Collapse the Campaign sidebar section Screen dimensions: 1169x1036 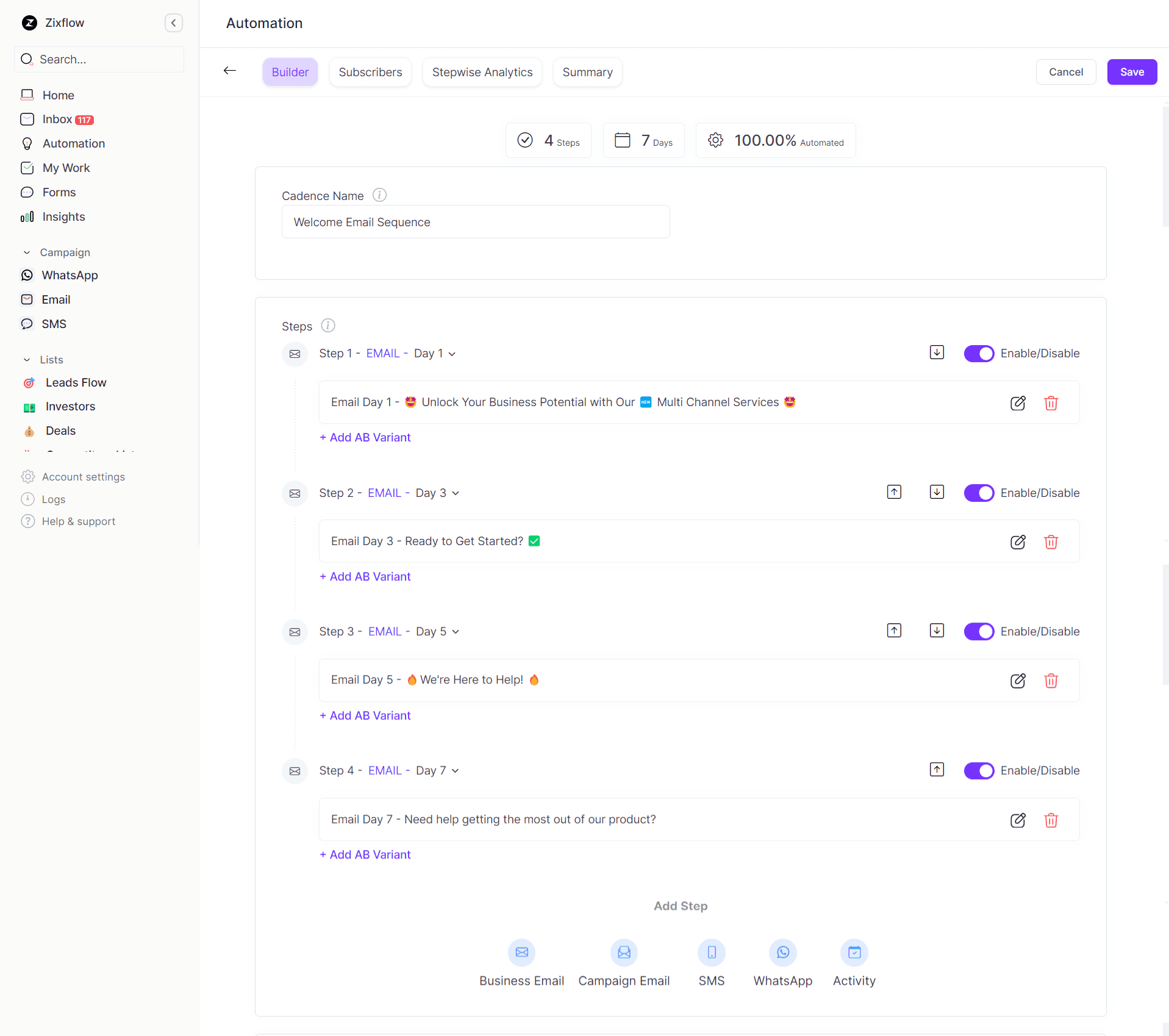[x=27, y=252]
